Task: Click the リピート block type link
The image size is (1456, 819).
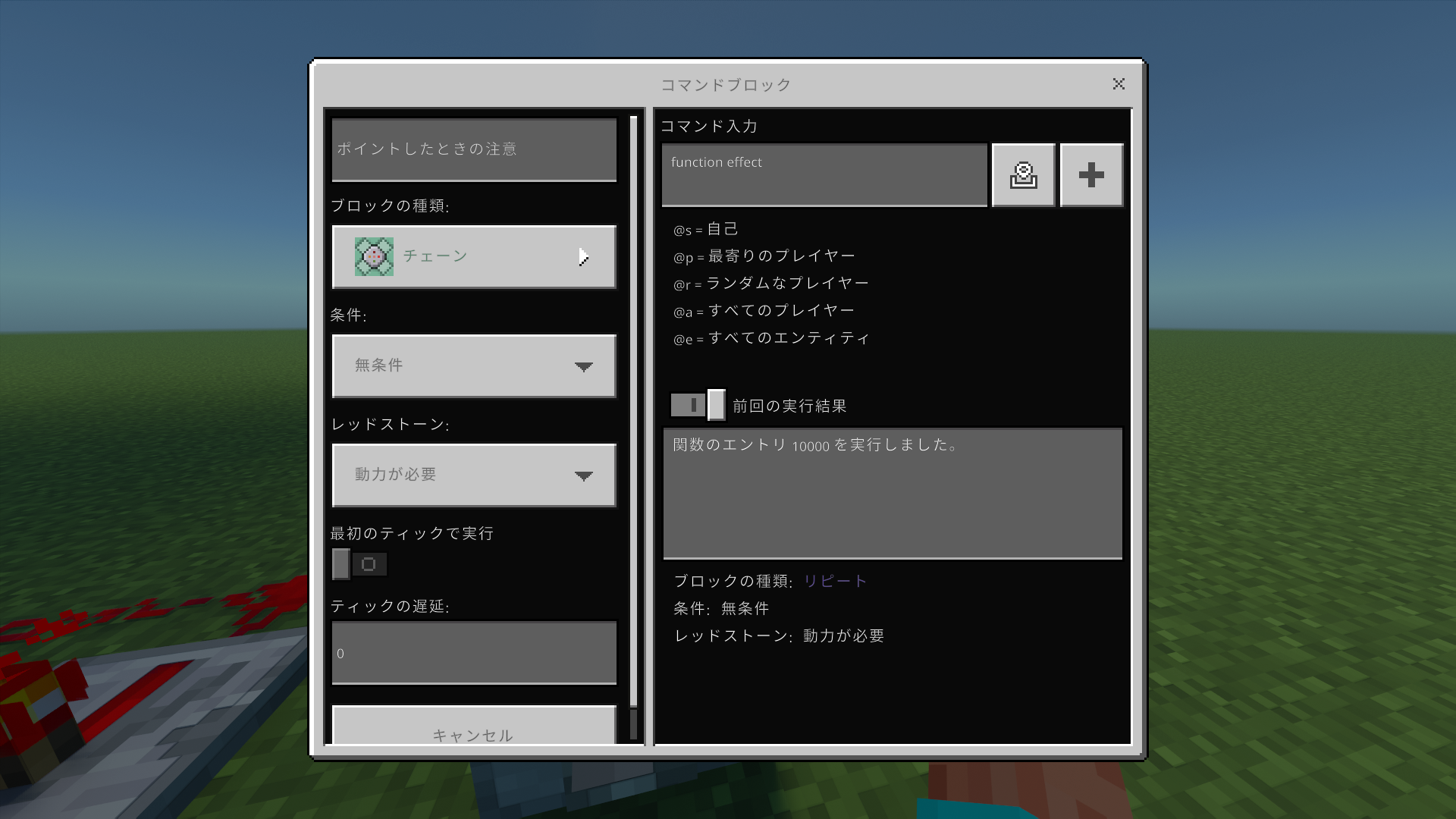Action: [x=835, y=581]
